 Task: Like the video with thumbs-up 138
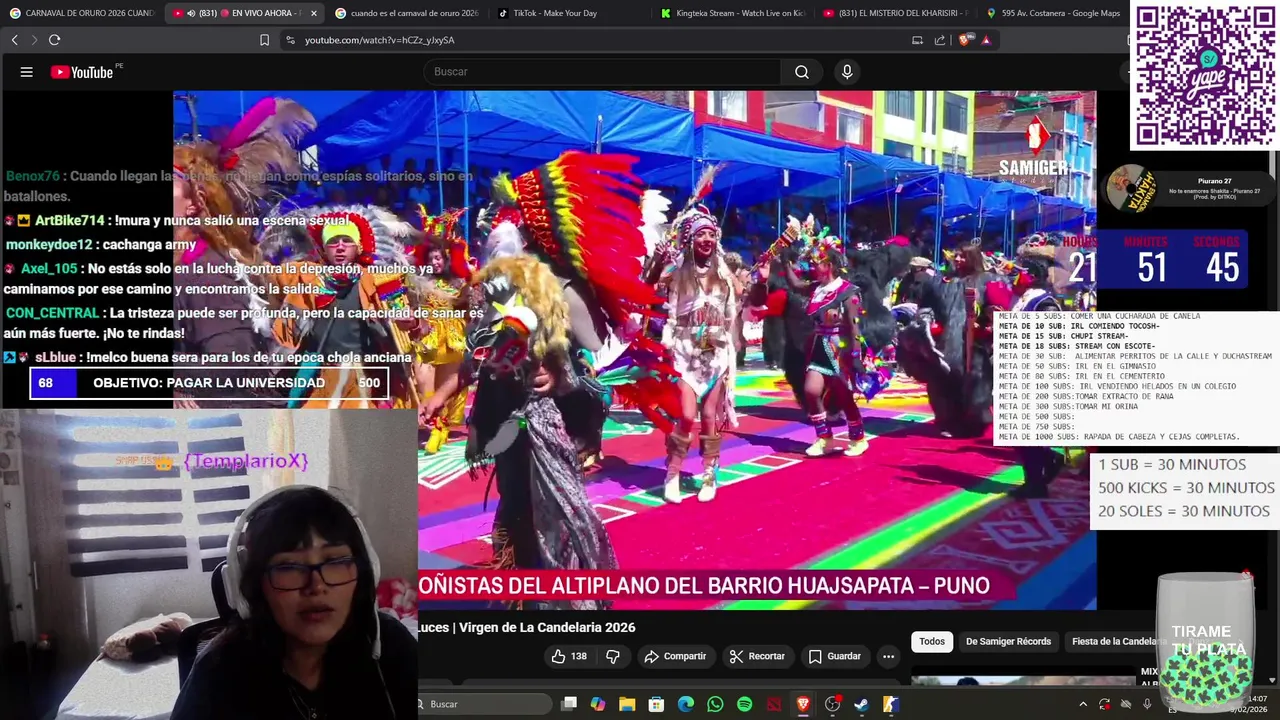(x=568, y=656)
